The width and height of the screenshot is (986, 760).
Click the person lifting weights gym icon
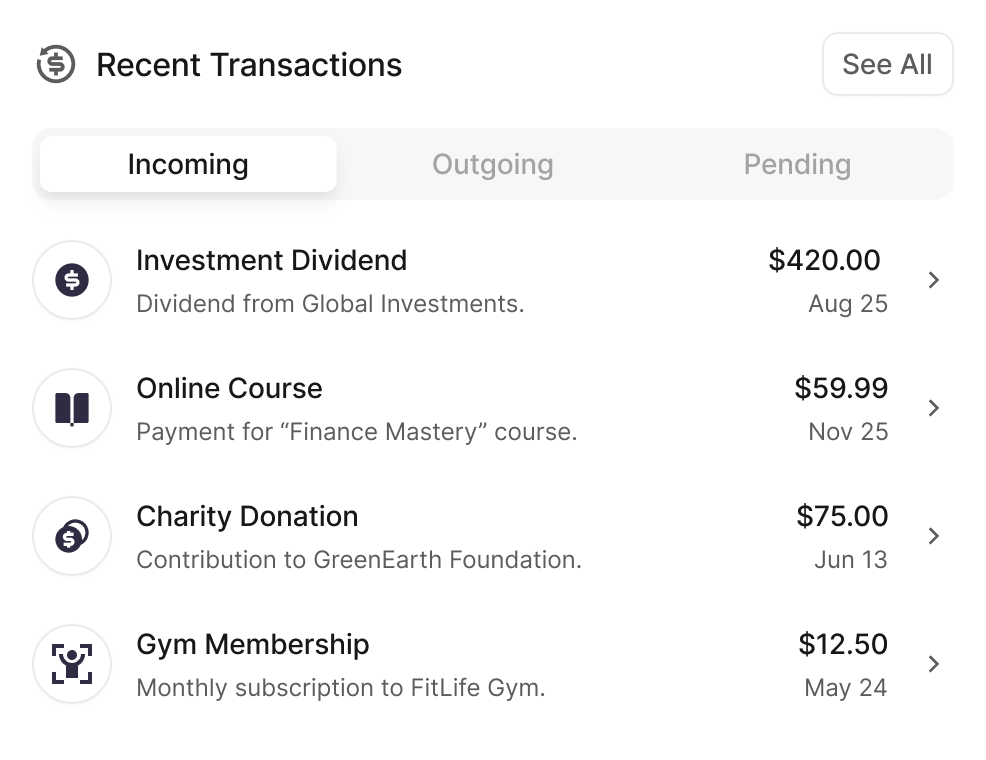pos(71,664)
